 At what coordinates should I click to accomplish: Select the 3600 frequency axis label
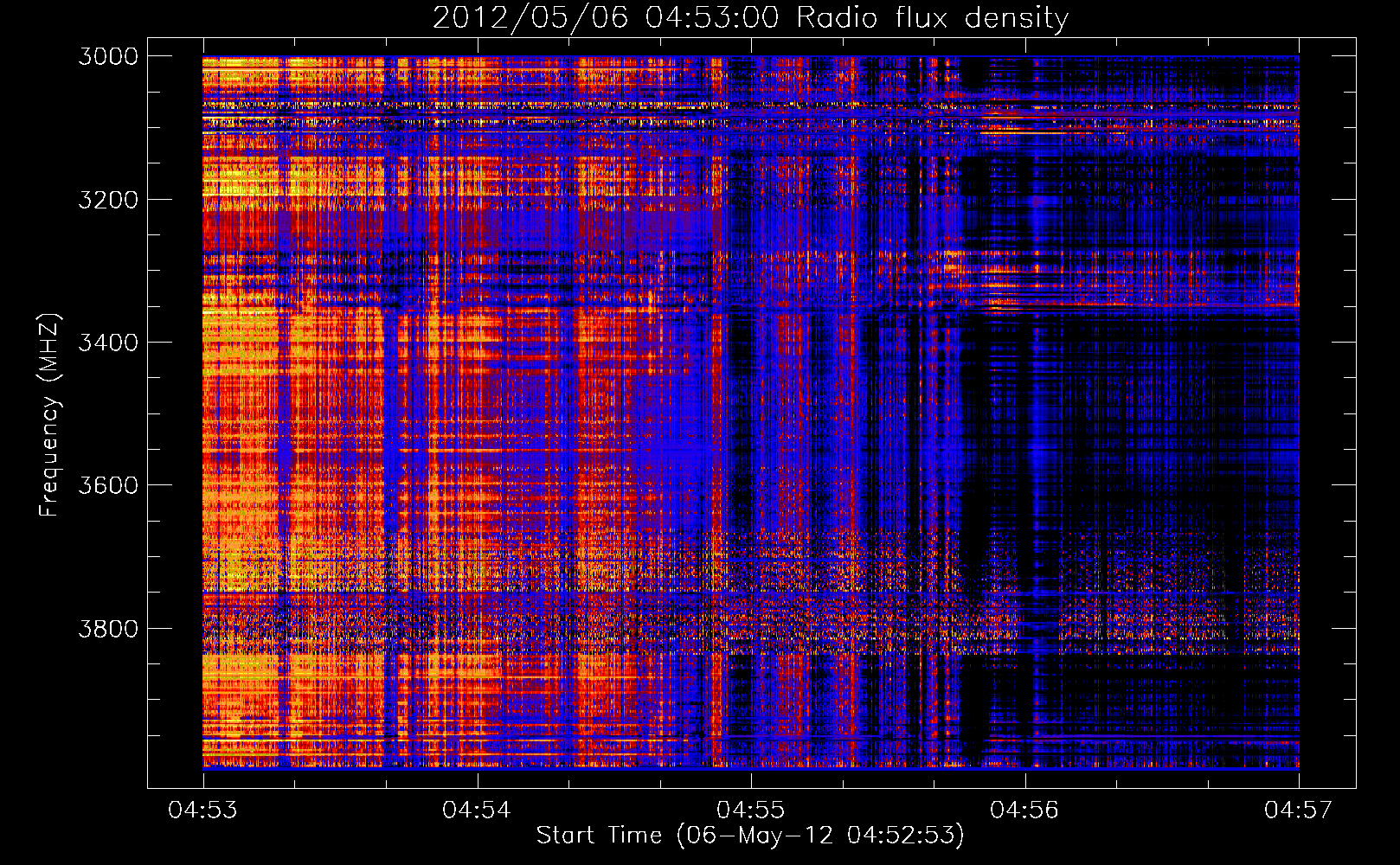108,485
